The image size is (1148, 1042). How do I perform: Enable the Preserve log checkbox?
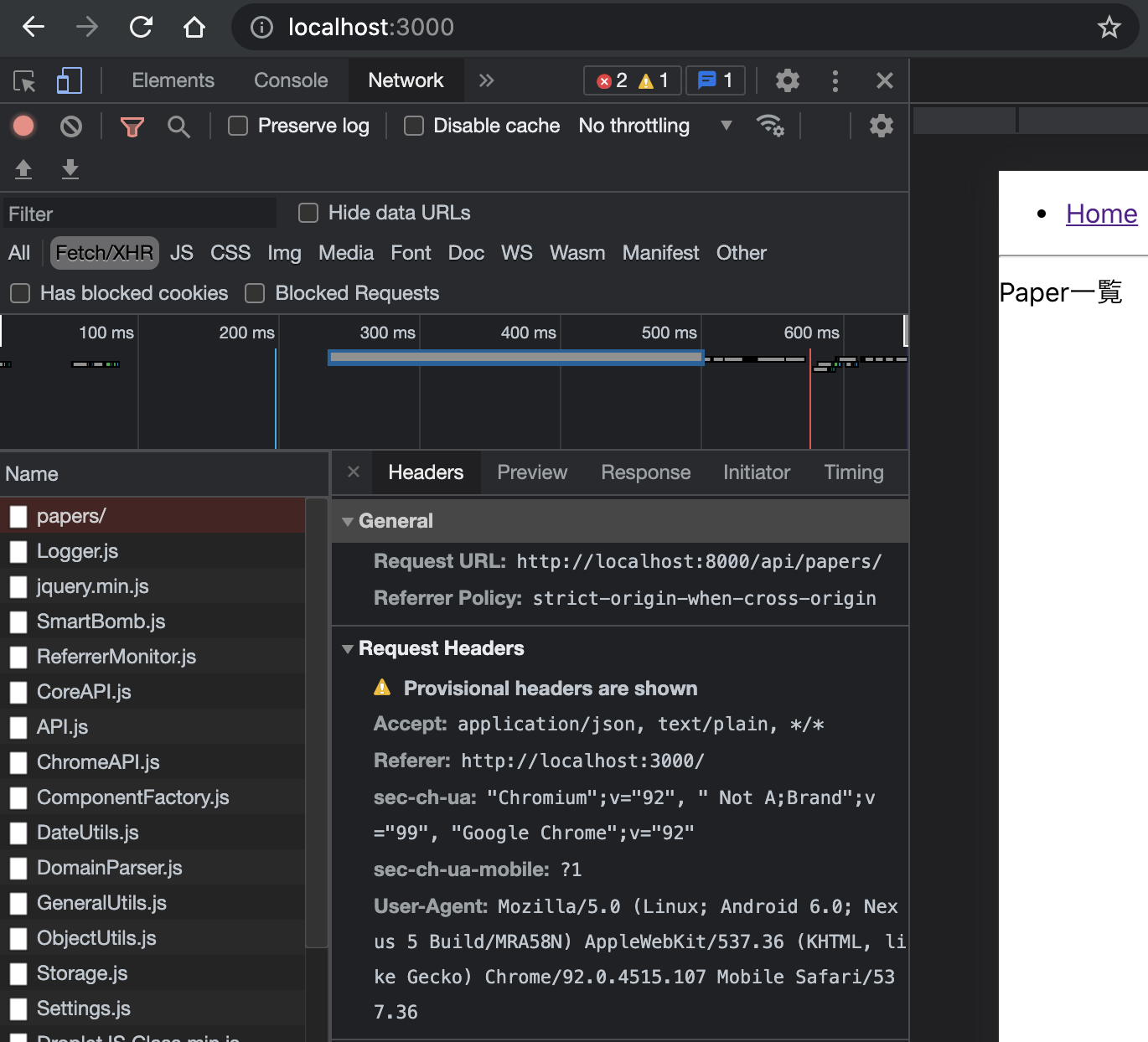[238, 126]
